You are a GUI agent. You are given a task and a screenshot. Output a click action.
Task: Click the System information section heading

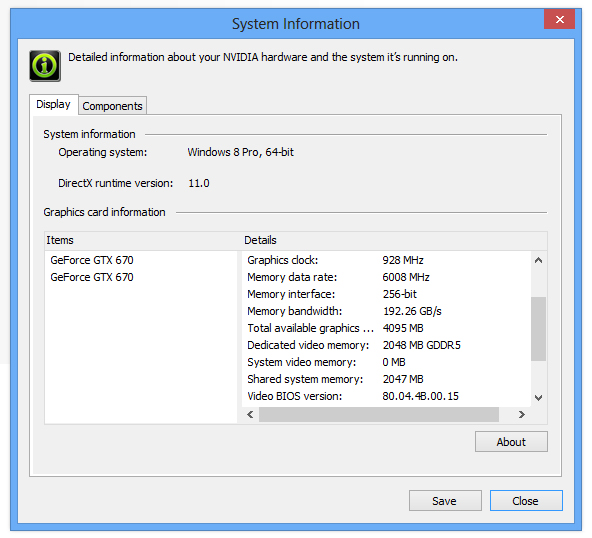coord(89,134)
